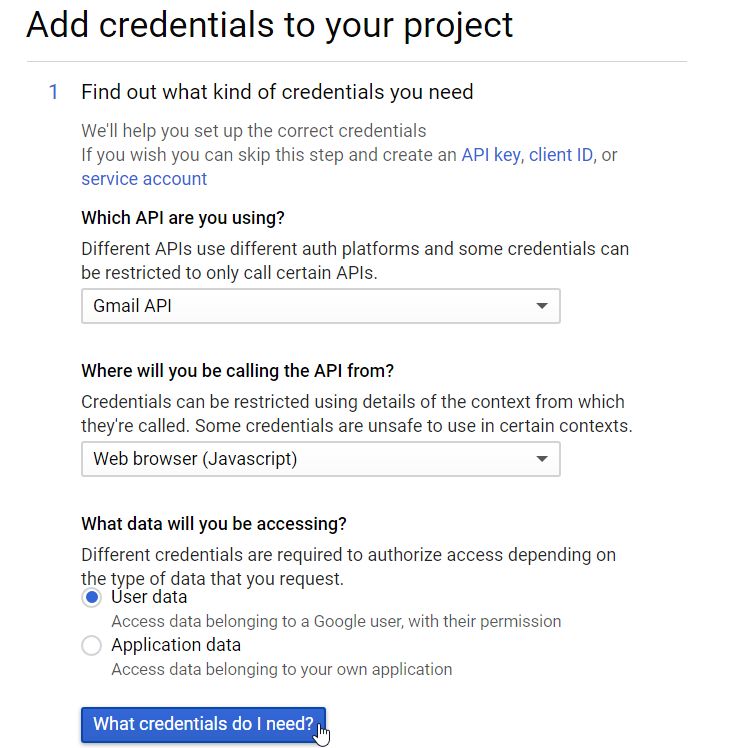Click the Find out what kind of credentials heading

277,92
